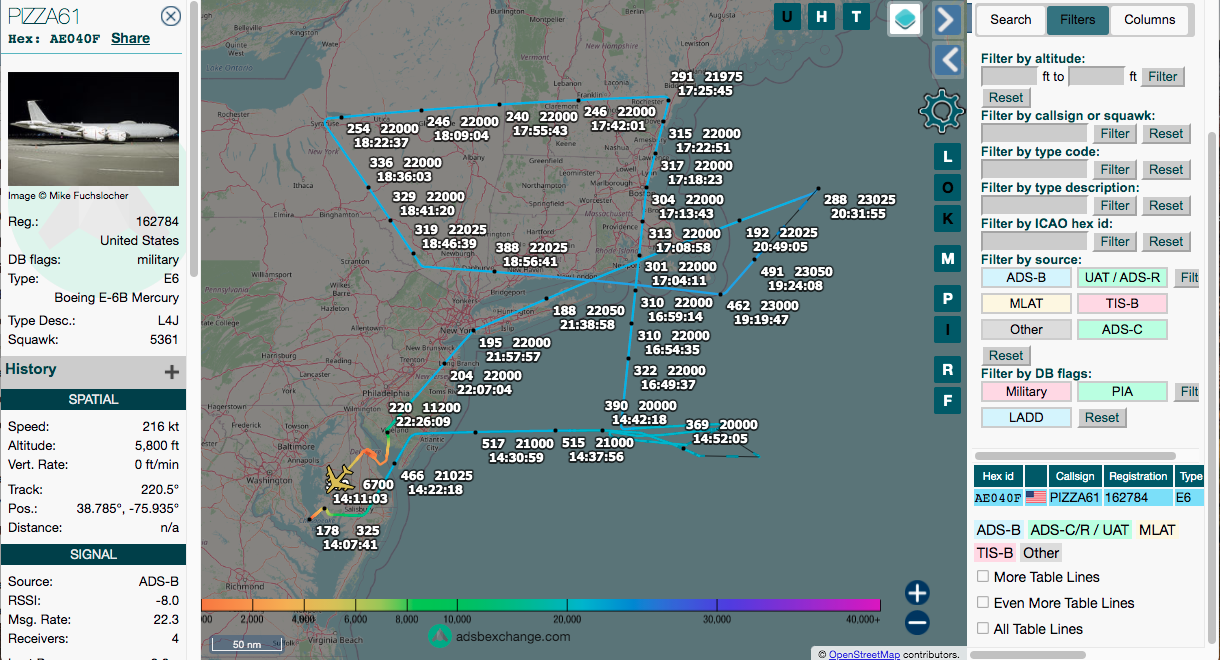Image resolution: width=1220 pixels, height=660 pixels.
Task: Expand History section with plus icon
Action: [172, 372]
